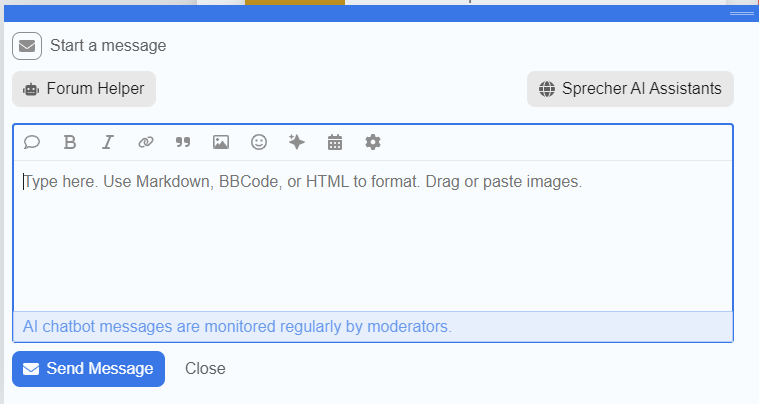The image size is (759, 404).
Task: Select the Forum Helper chatbot
Action: click(84, 89)
